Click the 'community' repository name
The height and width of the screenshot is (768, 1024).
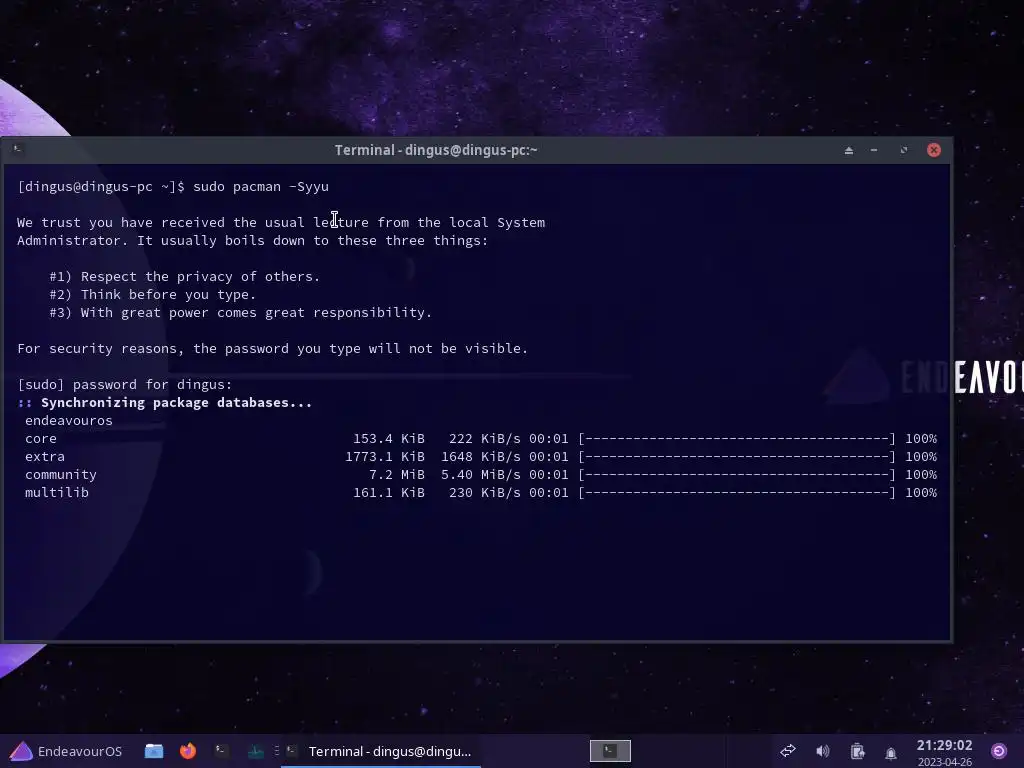61,475
